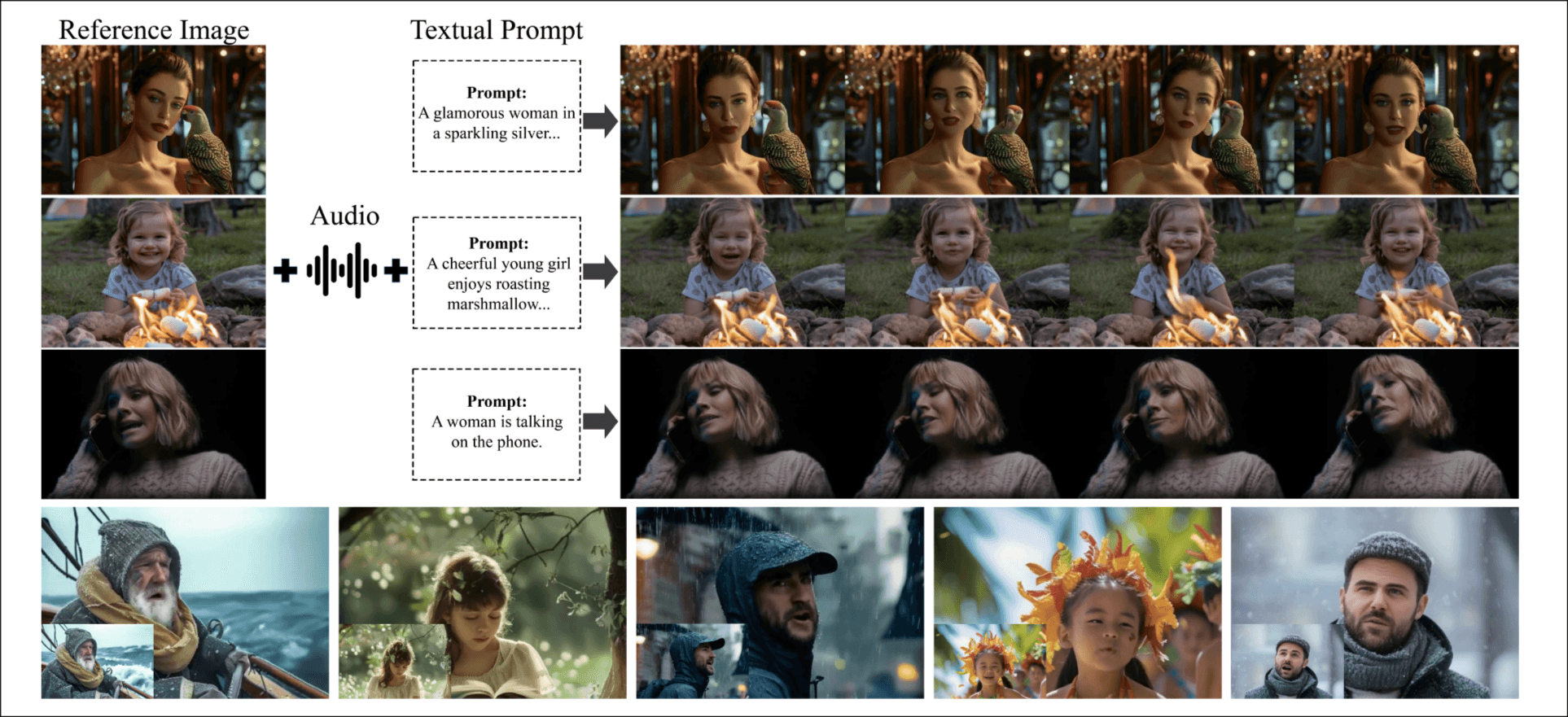Click the plus sign left of the waveform
The height and width of the screenshot is (717, 1568).
tap(285, 270)
